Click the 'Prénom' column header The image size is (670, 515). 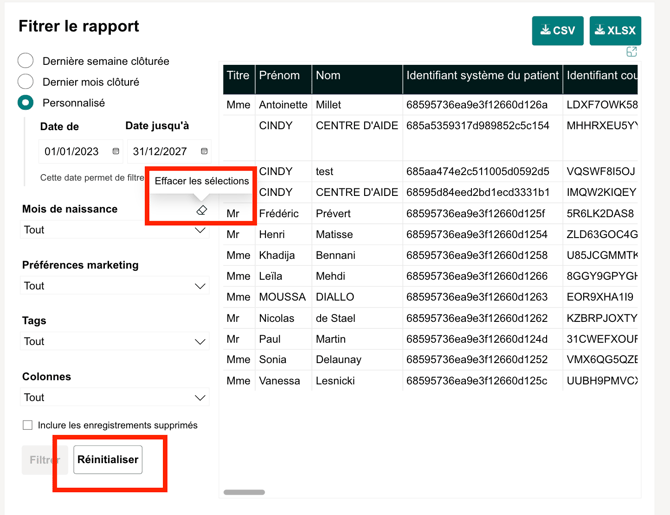pos(279,76)
